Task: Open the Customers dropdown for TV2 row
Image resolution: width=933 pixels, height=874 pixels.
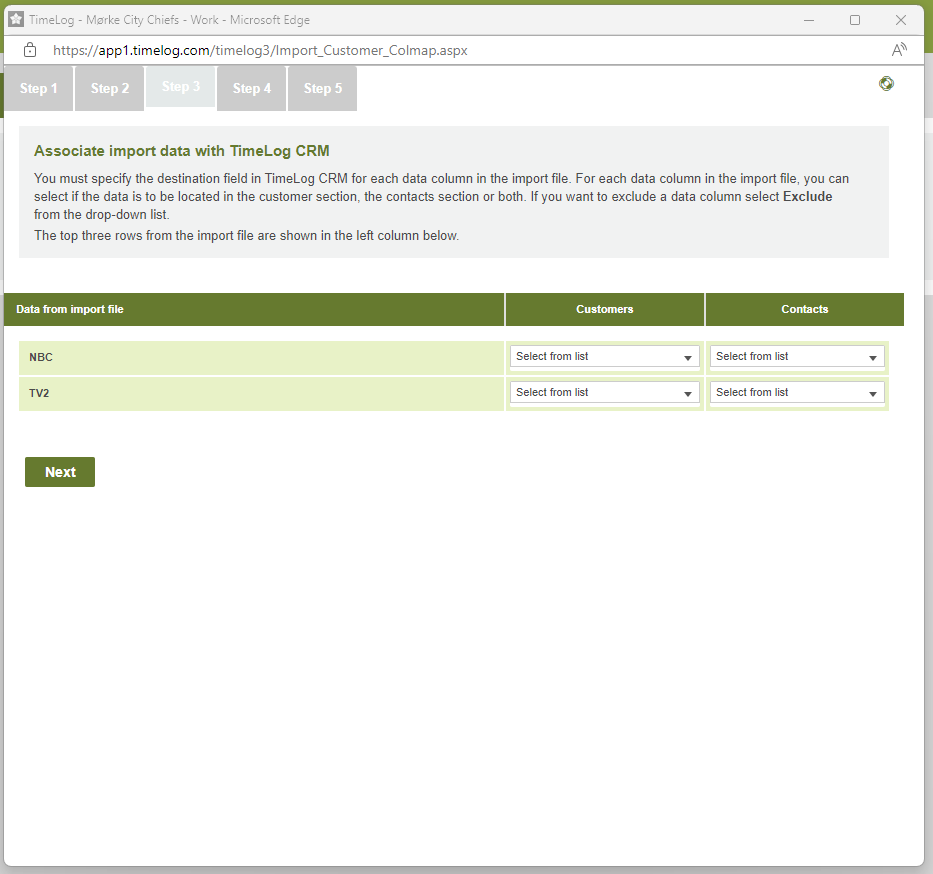Action: tap(605, 393)
